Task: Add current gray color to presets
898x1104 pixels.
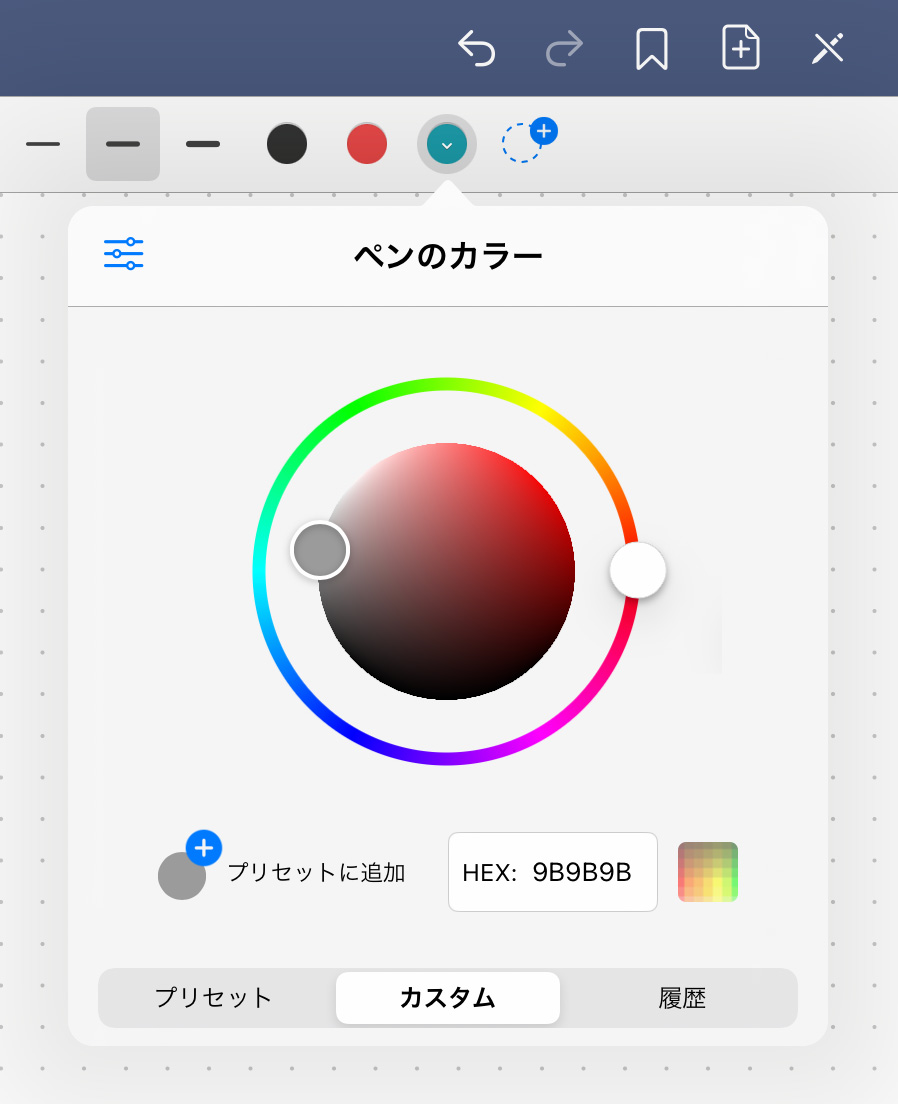Action: (189, 865)
